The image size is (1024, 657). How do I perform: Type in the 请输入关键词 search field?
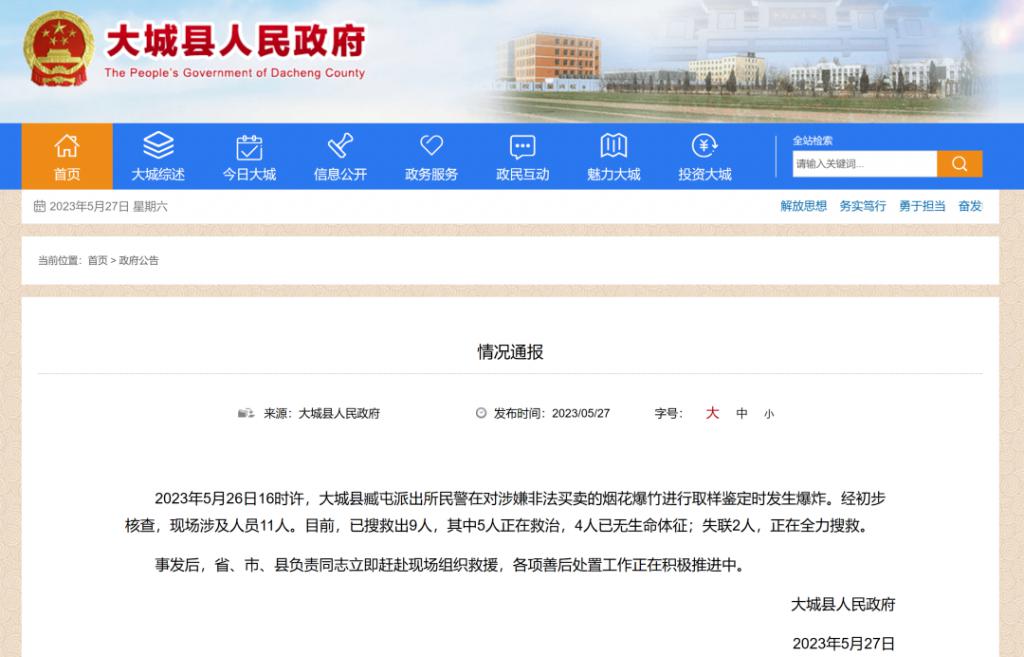pyautogui.click(x=864, y=164)
